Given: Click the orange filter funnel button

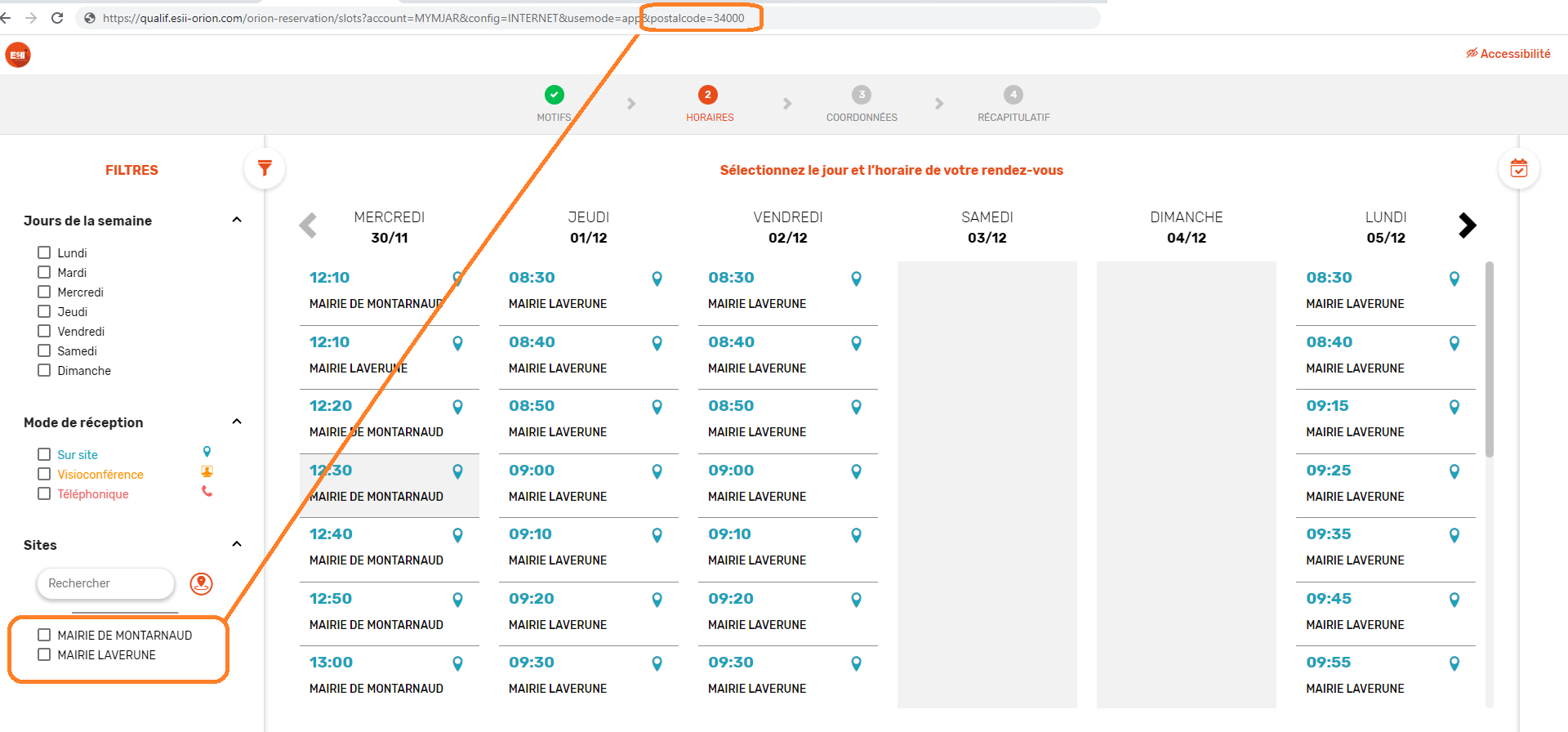Looking at the screenshot, I should coord(265,168).
